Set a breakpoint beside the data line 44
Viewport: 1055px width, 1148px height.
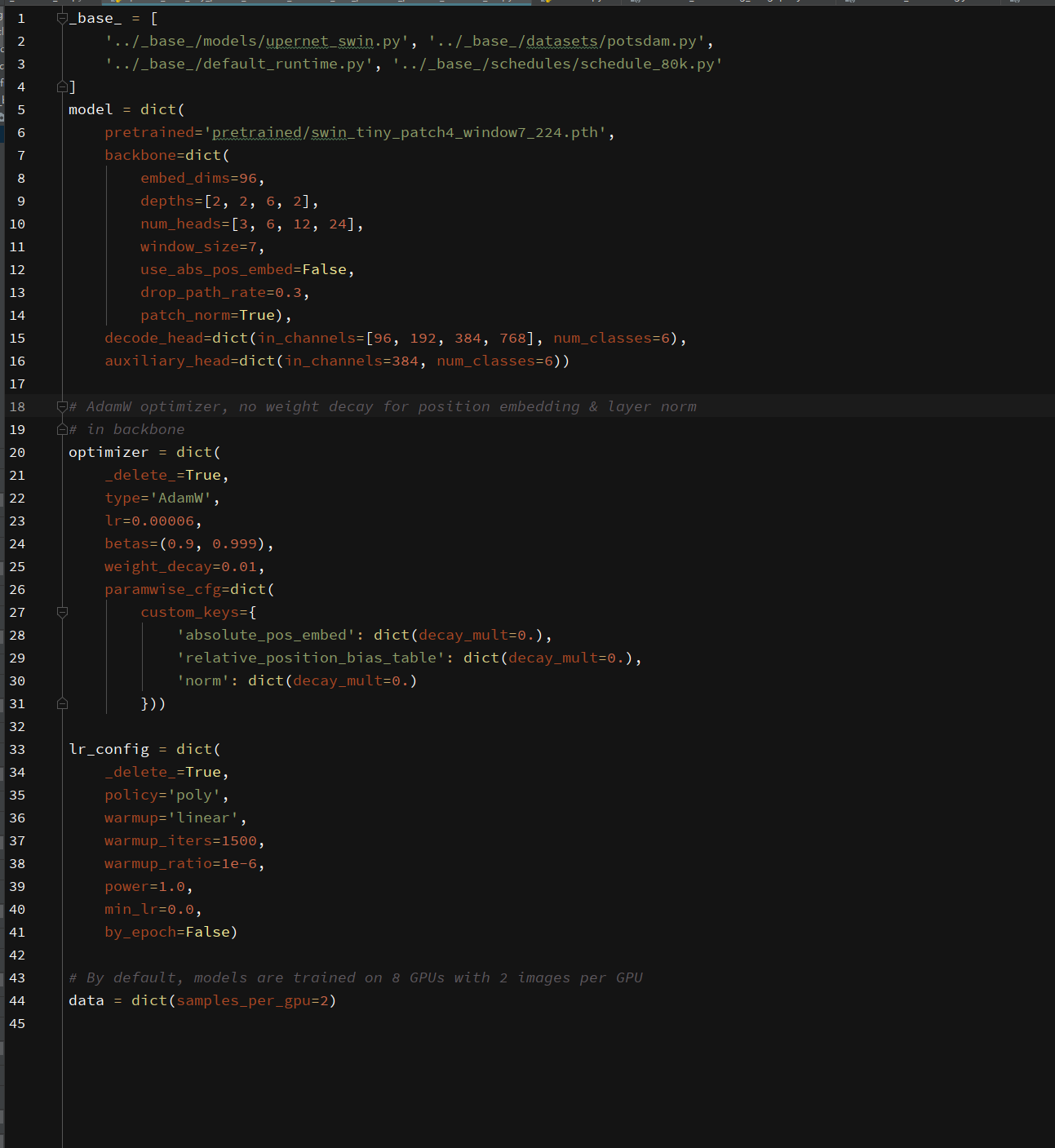pyautogui.click(x=39, y=1000)
